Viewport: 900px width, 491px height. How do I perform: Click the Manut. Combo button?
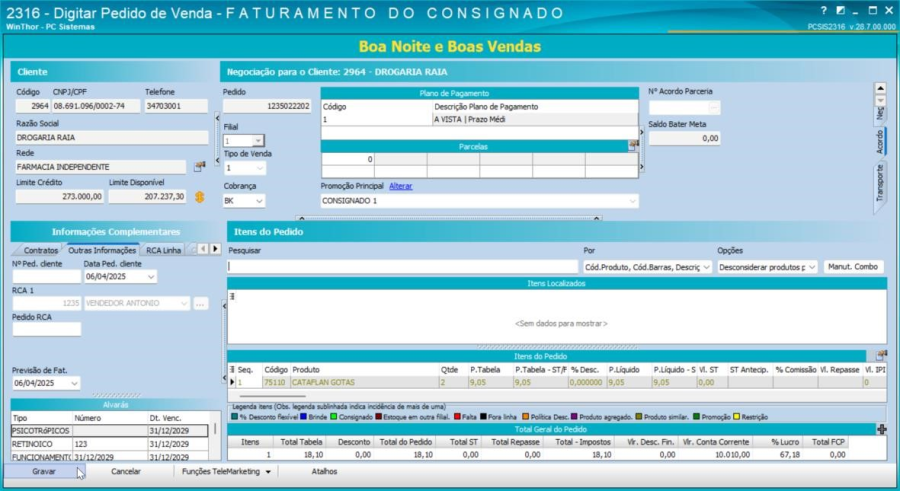click(x=852, y=266)
